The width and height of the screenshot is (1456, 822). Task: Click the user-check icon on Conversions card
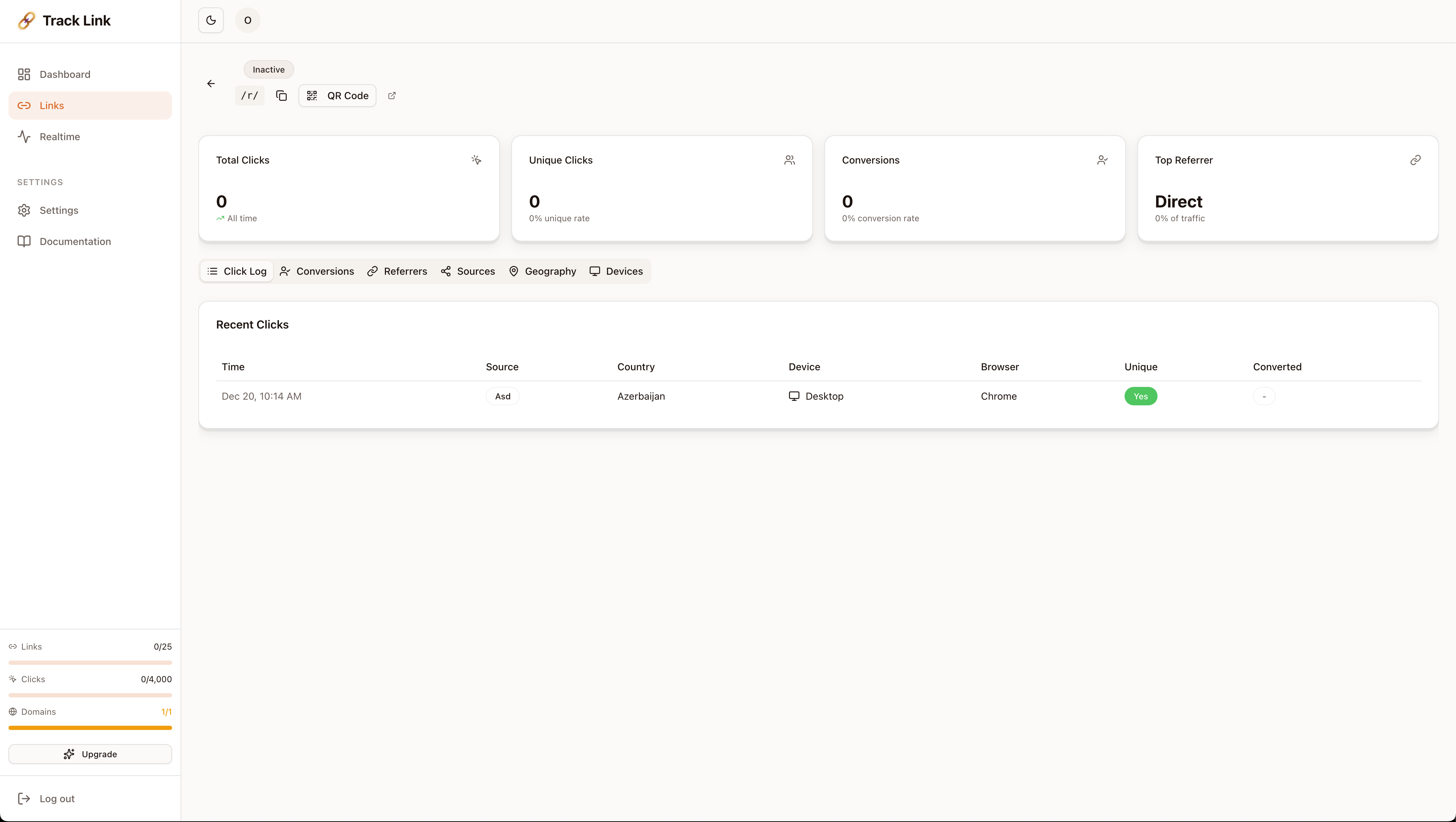(1102, 160)
